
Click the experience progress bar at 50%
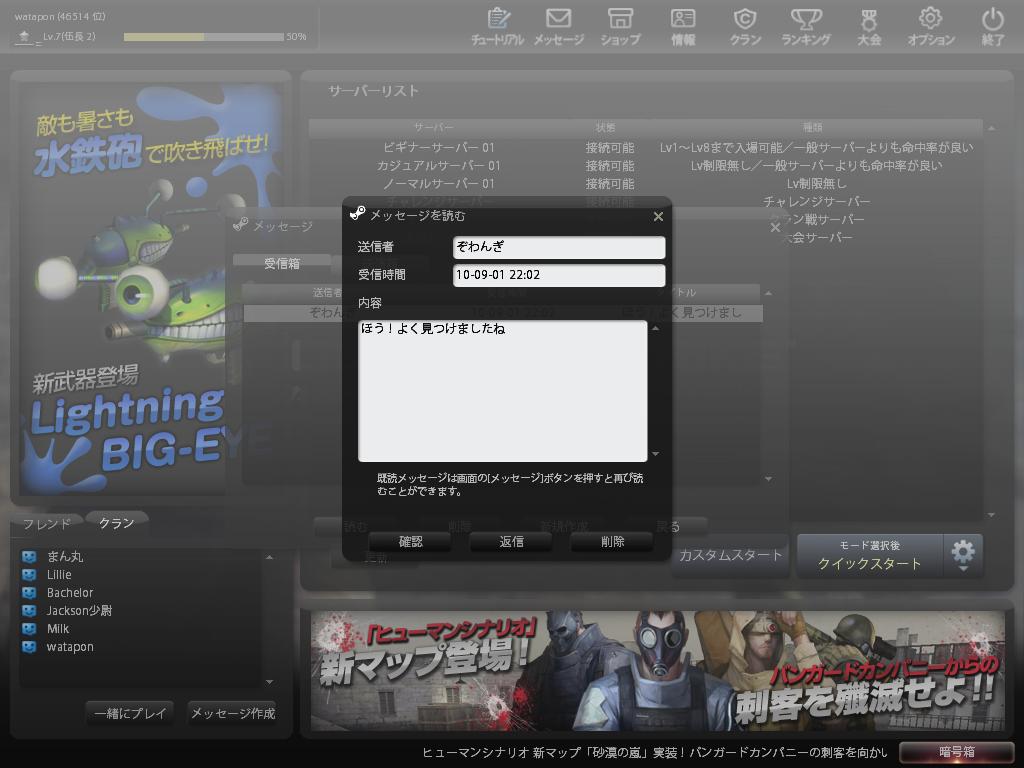pos(204,37)
